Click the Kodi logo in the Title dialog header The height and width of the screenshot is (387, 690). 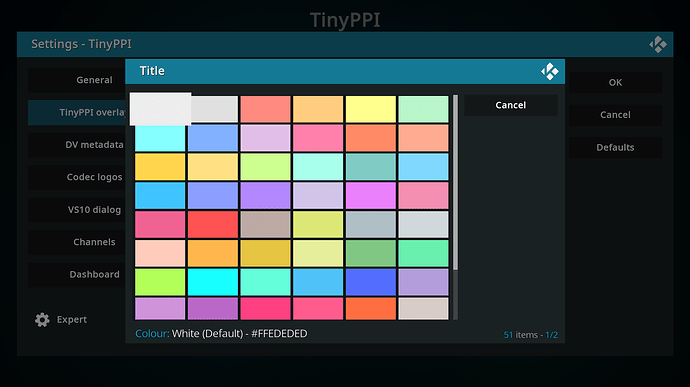click(x=550, y=71)
